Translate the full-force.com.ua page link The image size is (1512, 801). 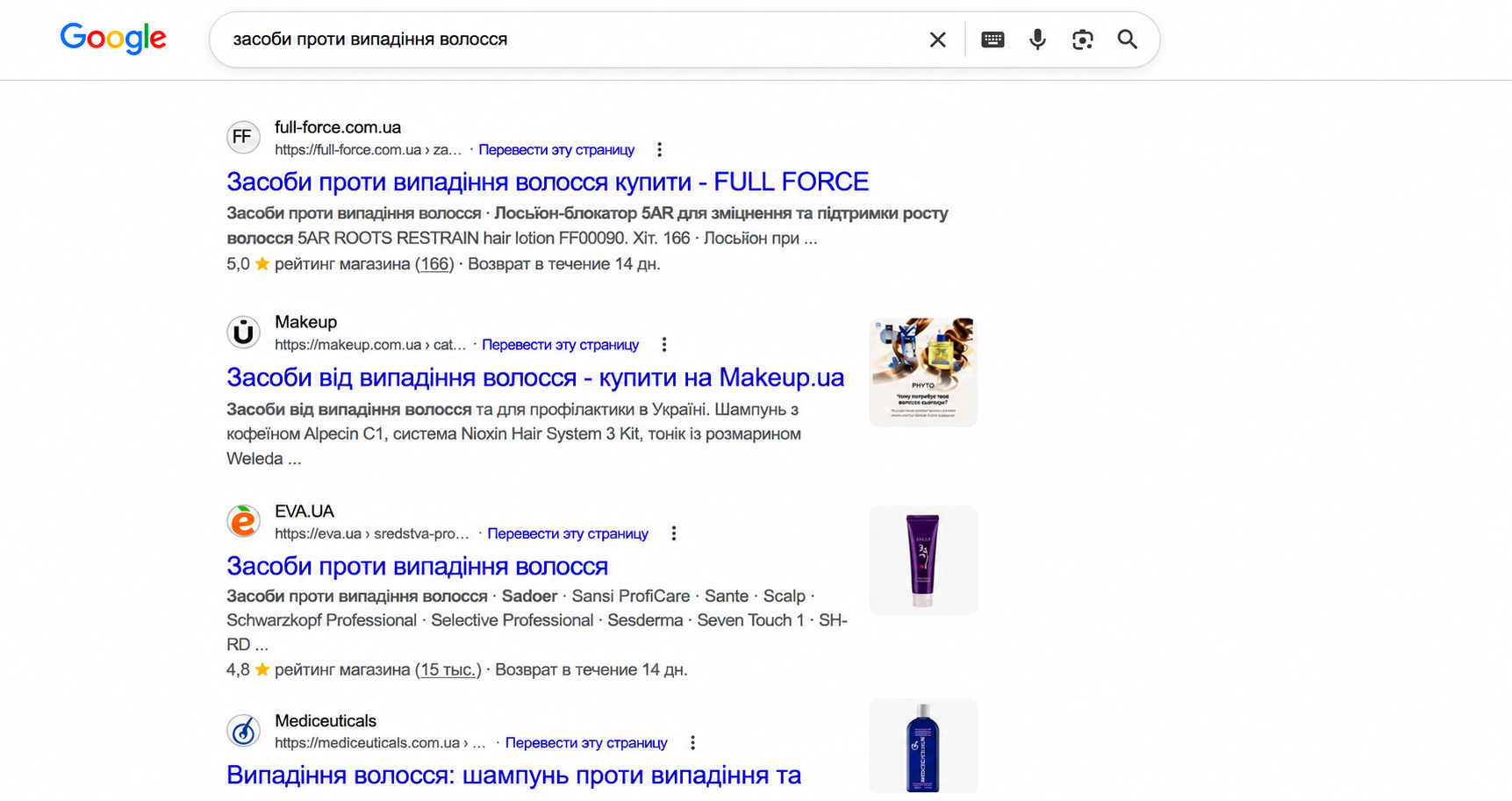click(556, 150)
